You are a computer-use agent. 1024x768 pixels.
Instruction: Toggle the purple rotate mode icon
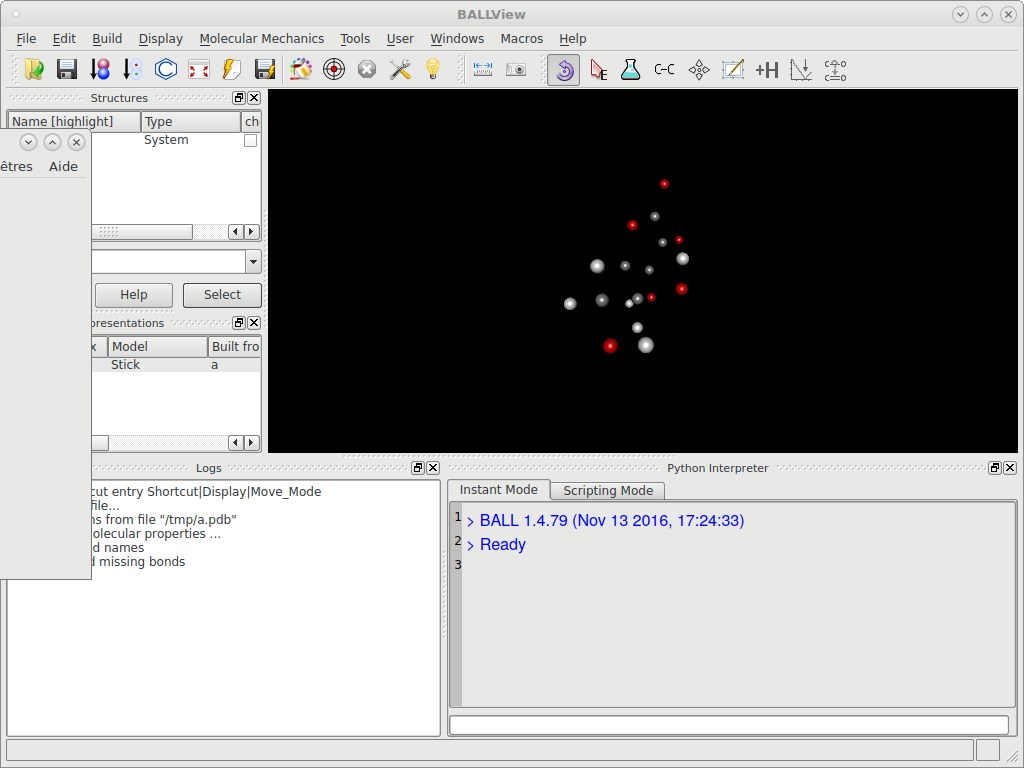coord(564,69)
